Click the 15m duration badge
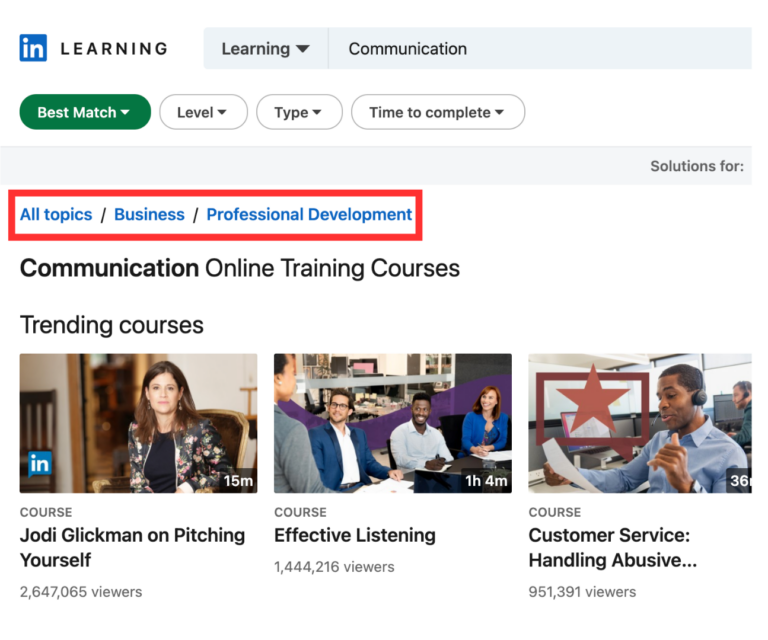 pos(238,481)
